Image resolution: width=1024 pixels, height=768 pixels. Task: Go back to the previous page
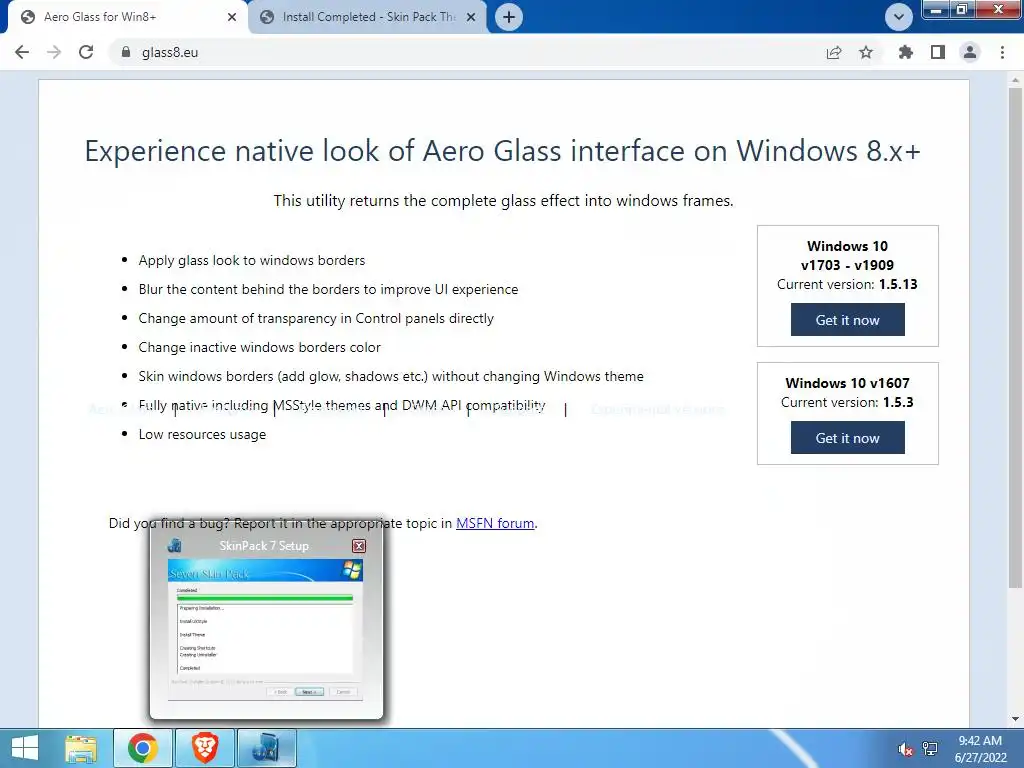click(x=22, y=52)
